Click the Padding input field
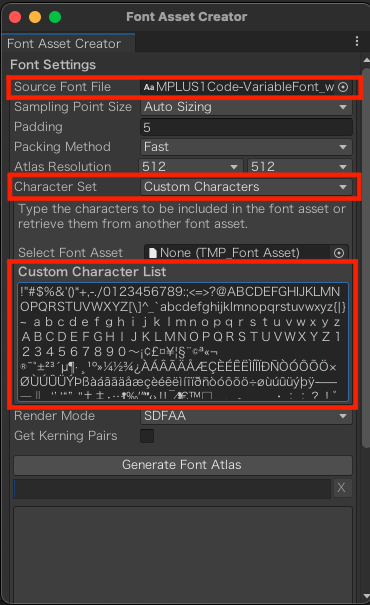 pyautogui.click(x=246, y=127)
